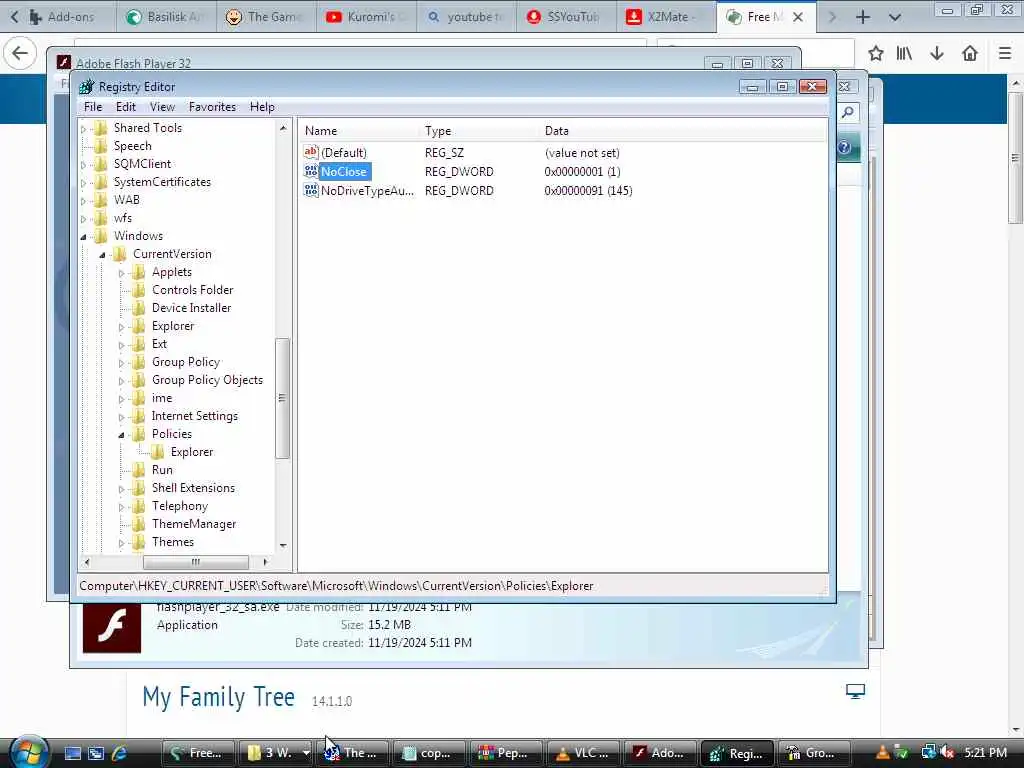Click the Windows Start orb

[x=29, y=752]
